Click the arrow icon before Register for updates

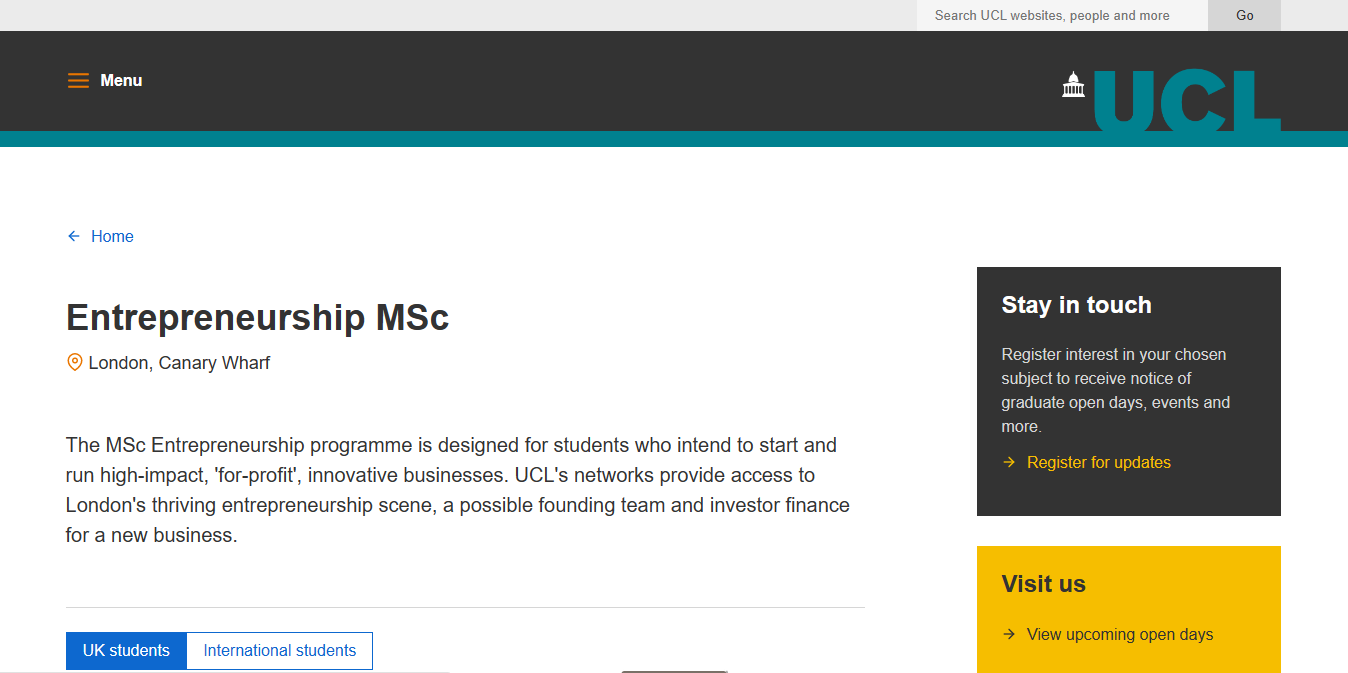tap(1008, 462)
